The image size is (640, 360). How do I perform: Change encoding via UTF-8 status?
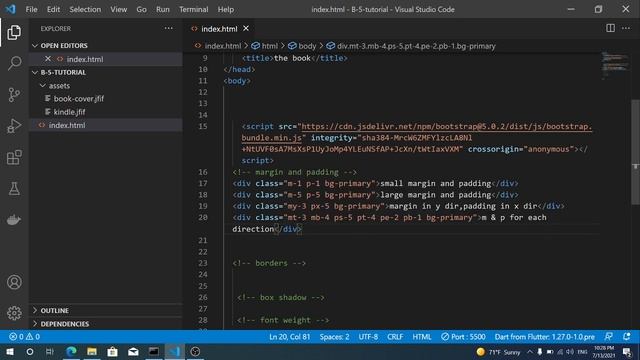pos(368,337)
